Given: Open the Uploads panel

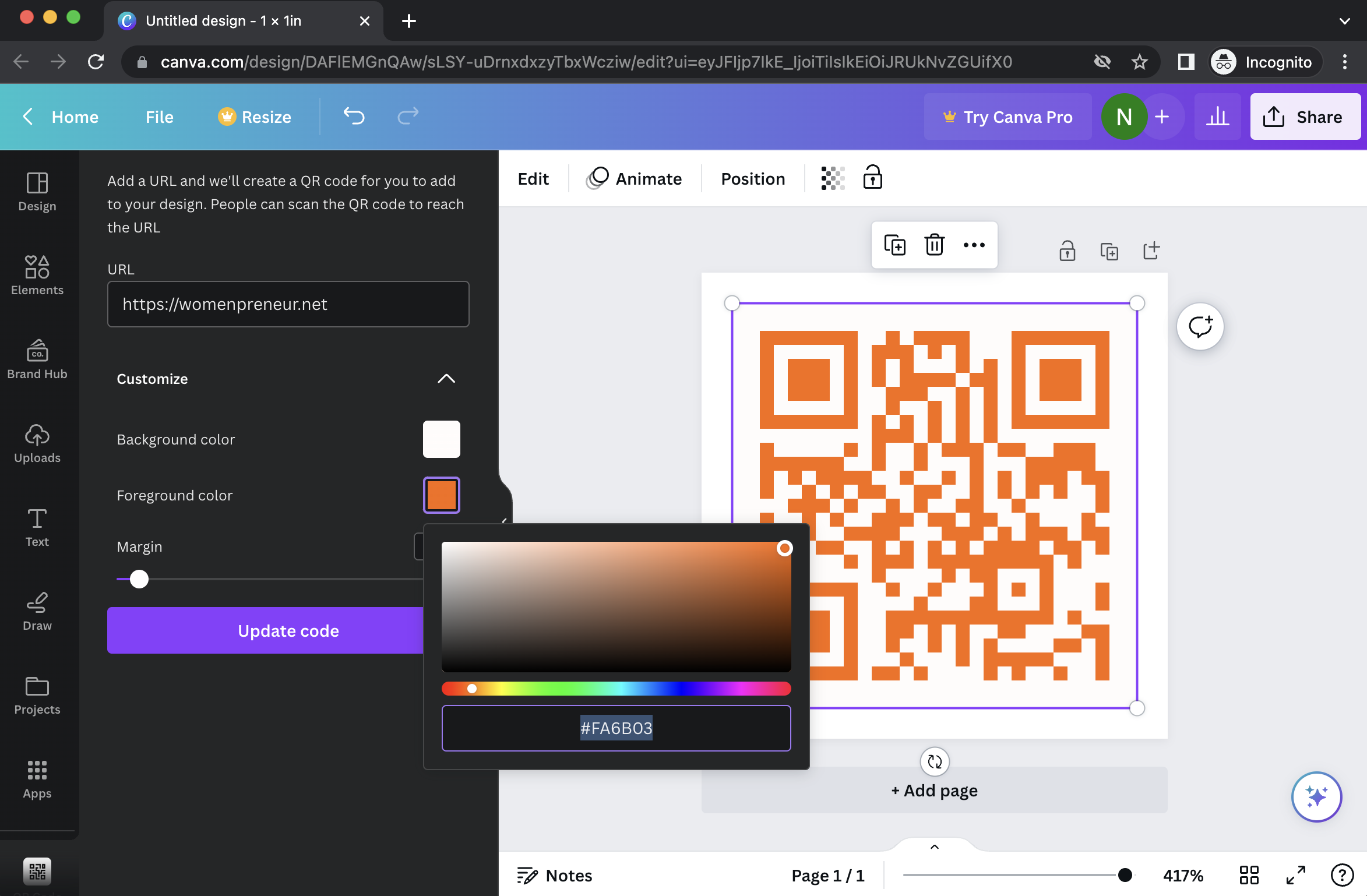Looking at the screenshot, I should (37, 444).
